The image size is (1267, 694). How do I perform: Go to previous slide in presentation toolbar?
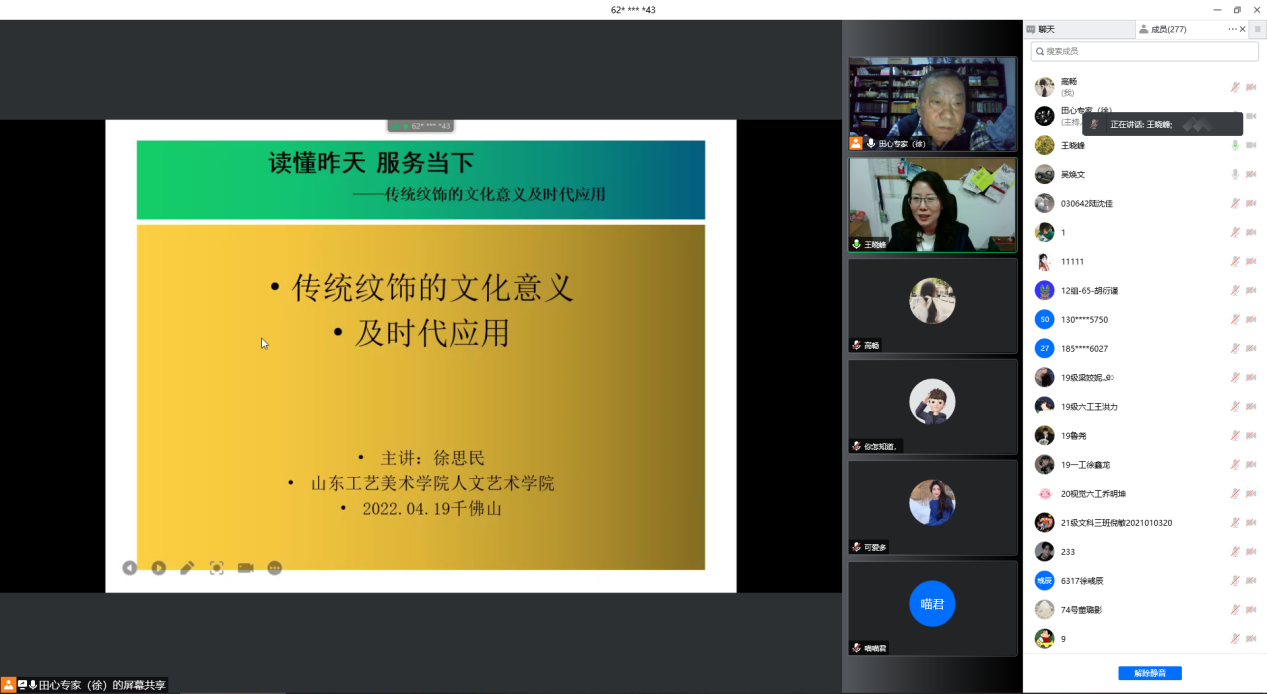(130, 568)
